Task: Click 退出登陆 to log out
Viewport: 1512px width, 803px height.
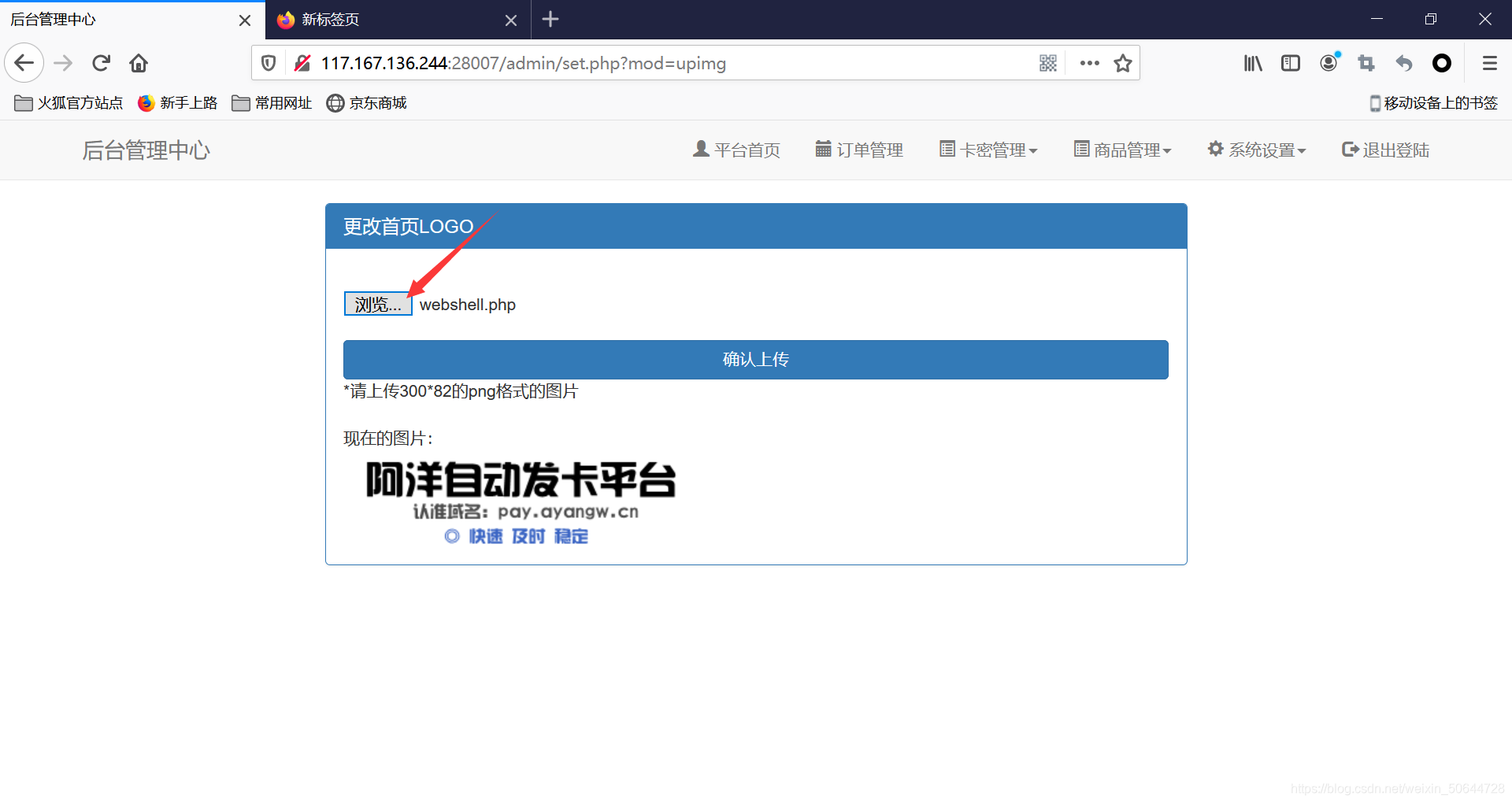Action: (1385, 150)
